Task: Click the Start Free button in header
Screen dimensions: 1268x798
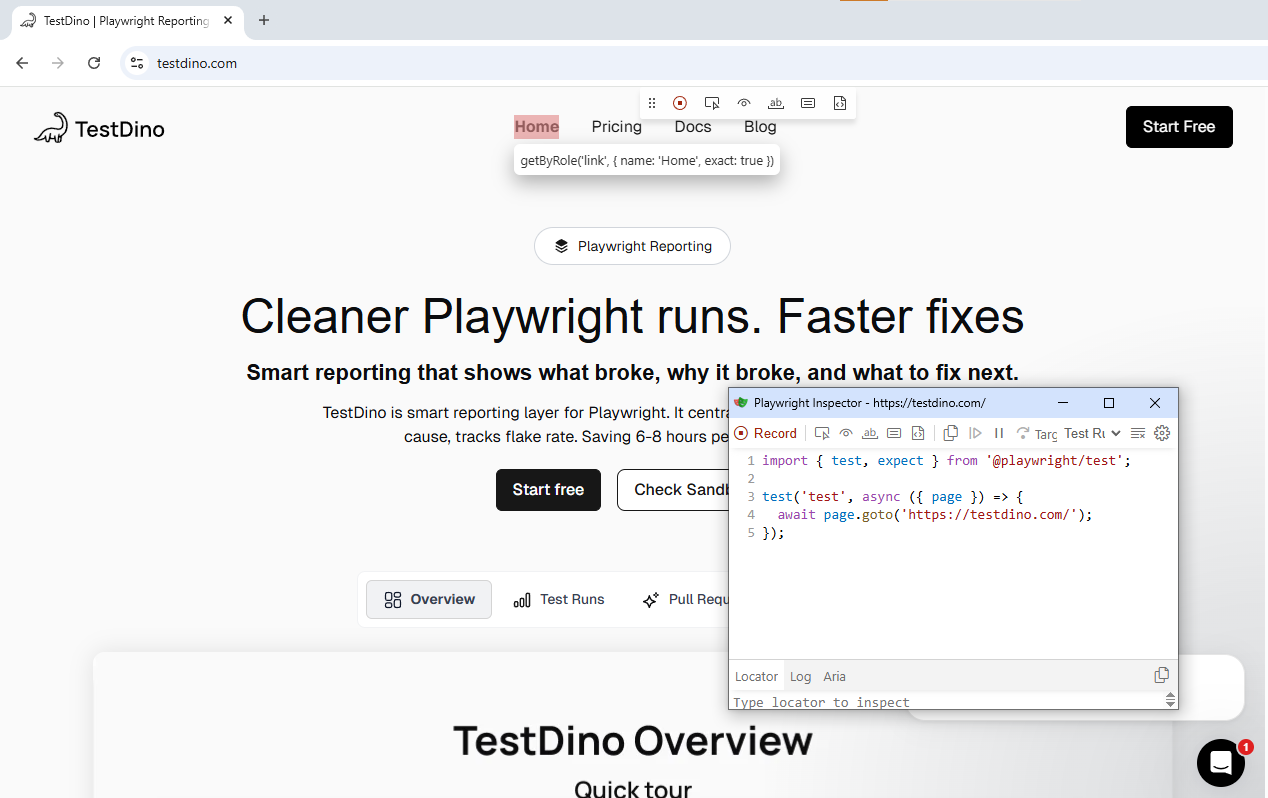Action: pyautogui.click(x=1178, y=127)
